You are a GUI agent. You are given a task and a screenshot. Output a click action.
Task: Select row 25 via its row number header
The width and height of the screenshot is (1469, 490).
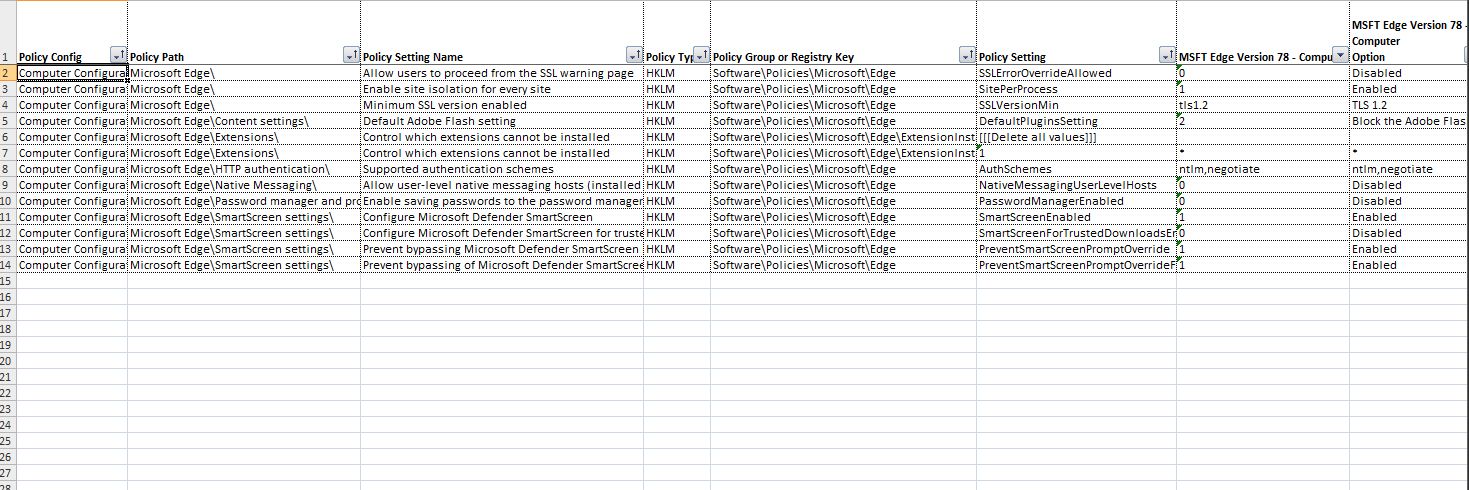point(8,441)
